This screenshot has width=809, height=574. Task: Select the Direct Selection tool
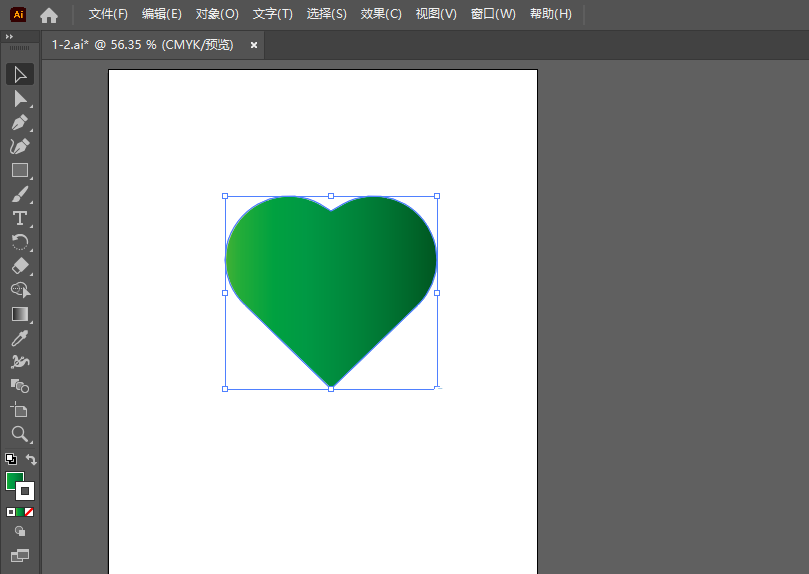(19, 99)
